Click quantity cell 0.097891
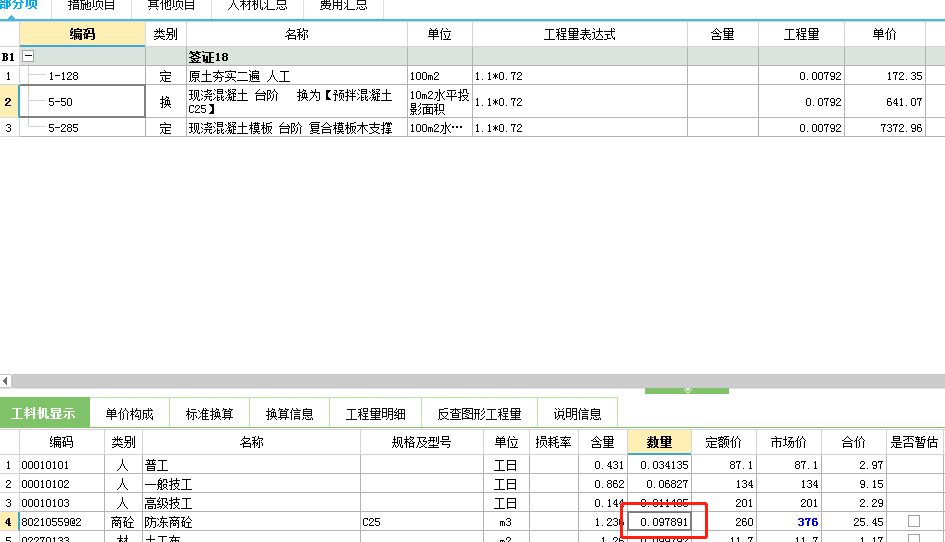 pyautogui.click(x=659, y=522)
